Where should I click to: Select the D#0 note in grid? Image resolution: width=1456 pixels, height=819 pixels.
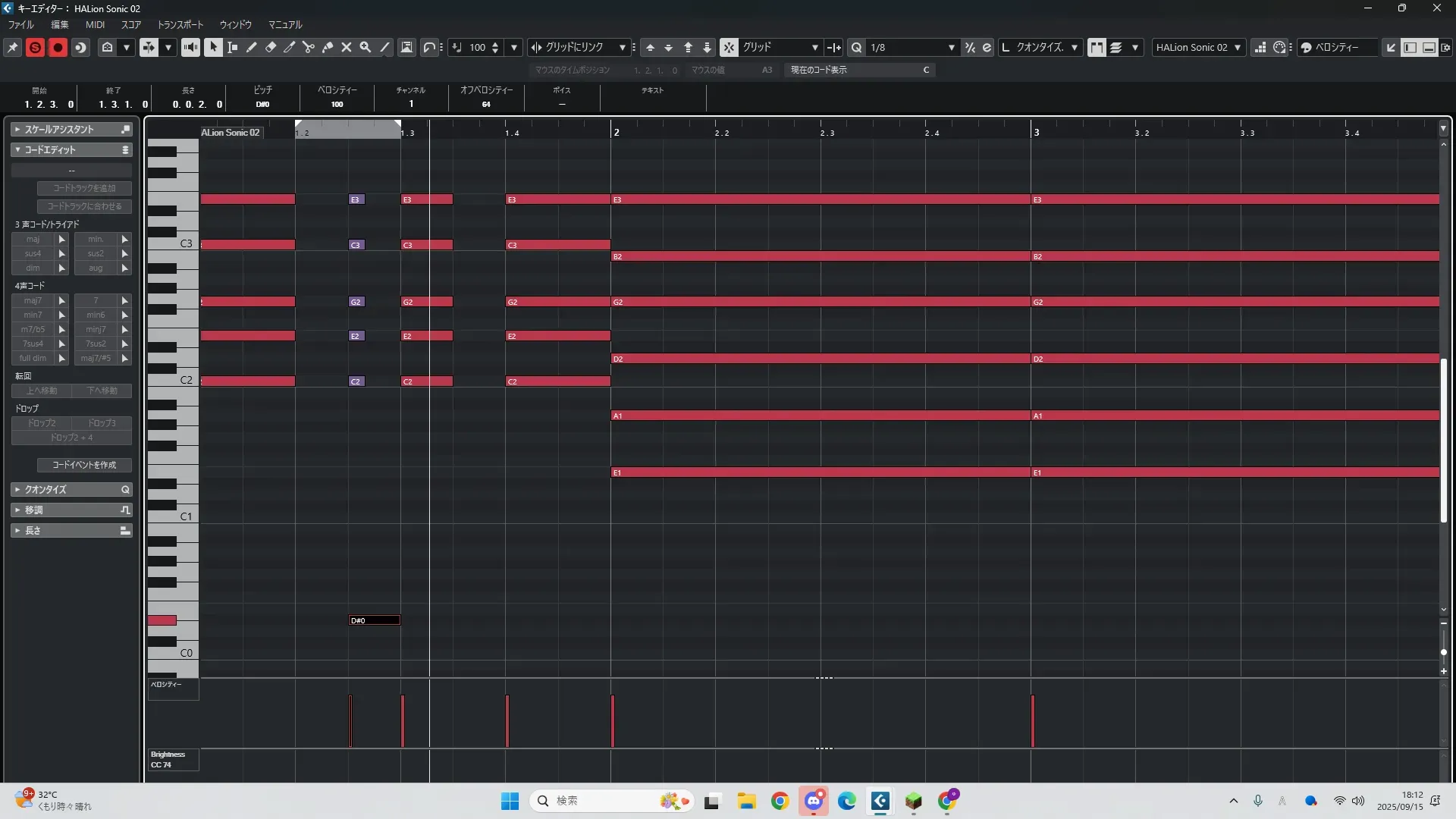(374, 620)
